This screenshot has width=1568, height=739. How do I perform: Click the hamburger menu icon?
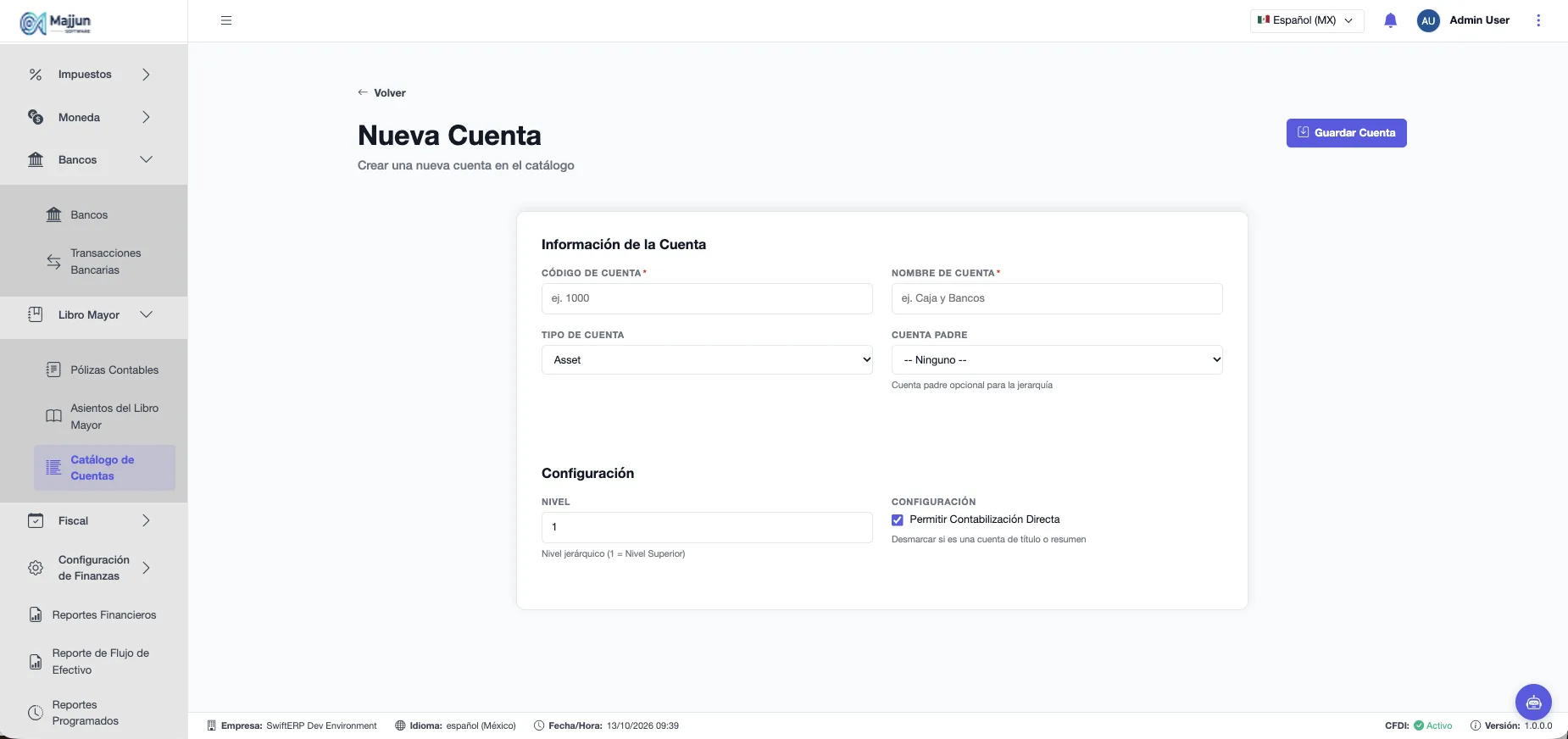coord(226,20)
